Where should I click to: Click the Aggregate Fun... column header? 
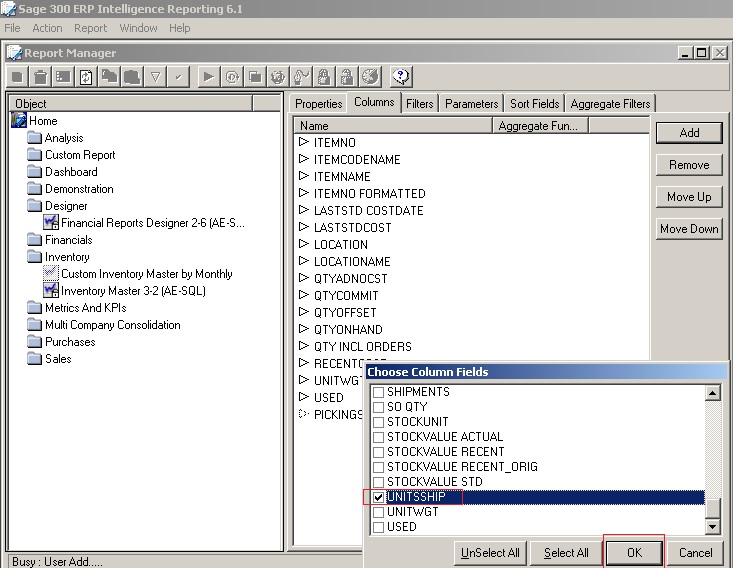[x=540, y=126]
